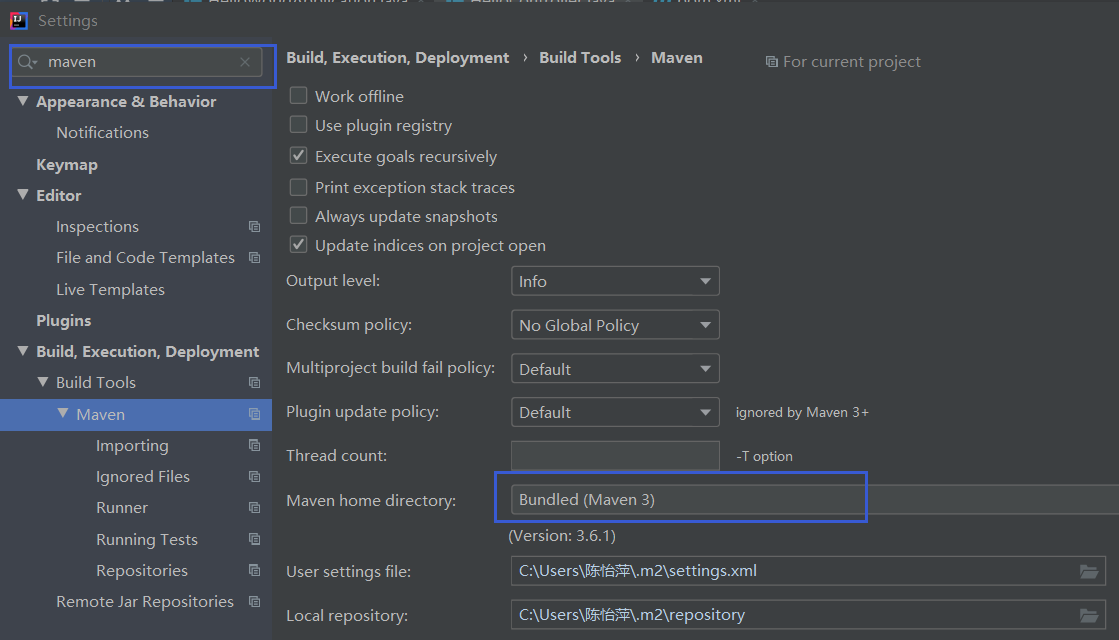
Task: Click the Maven breadcrumb
Action: click(677, 58)
